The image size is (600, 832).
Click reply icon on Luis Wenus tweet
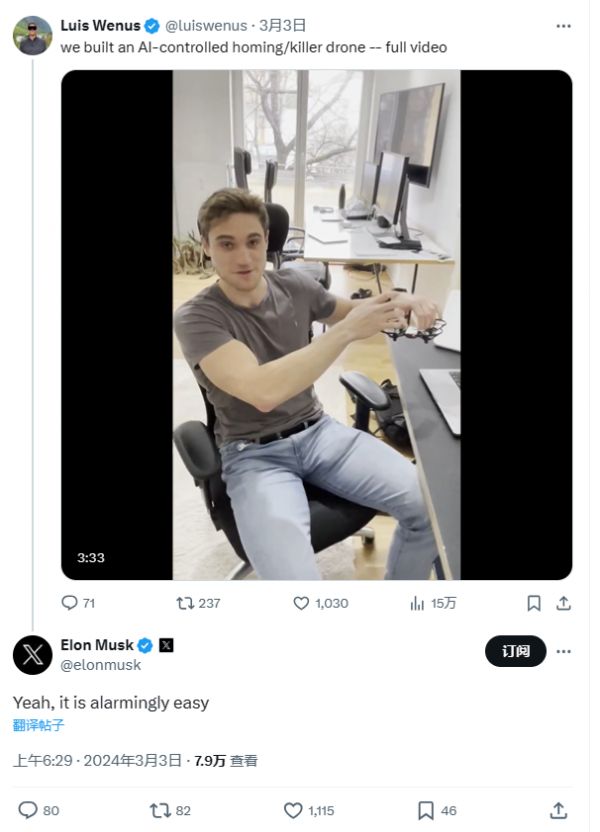(x=69, y=603)
